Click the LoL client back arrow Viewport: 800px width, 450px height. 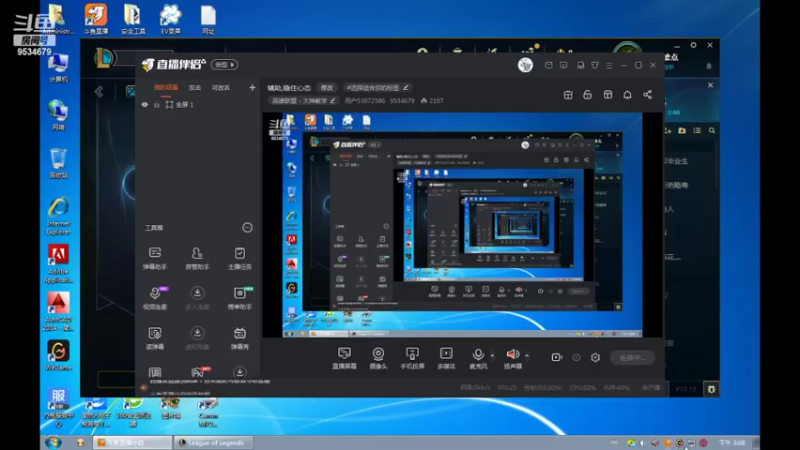point(99,92)
